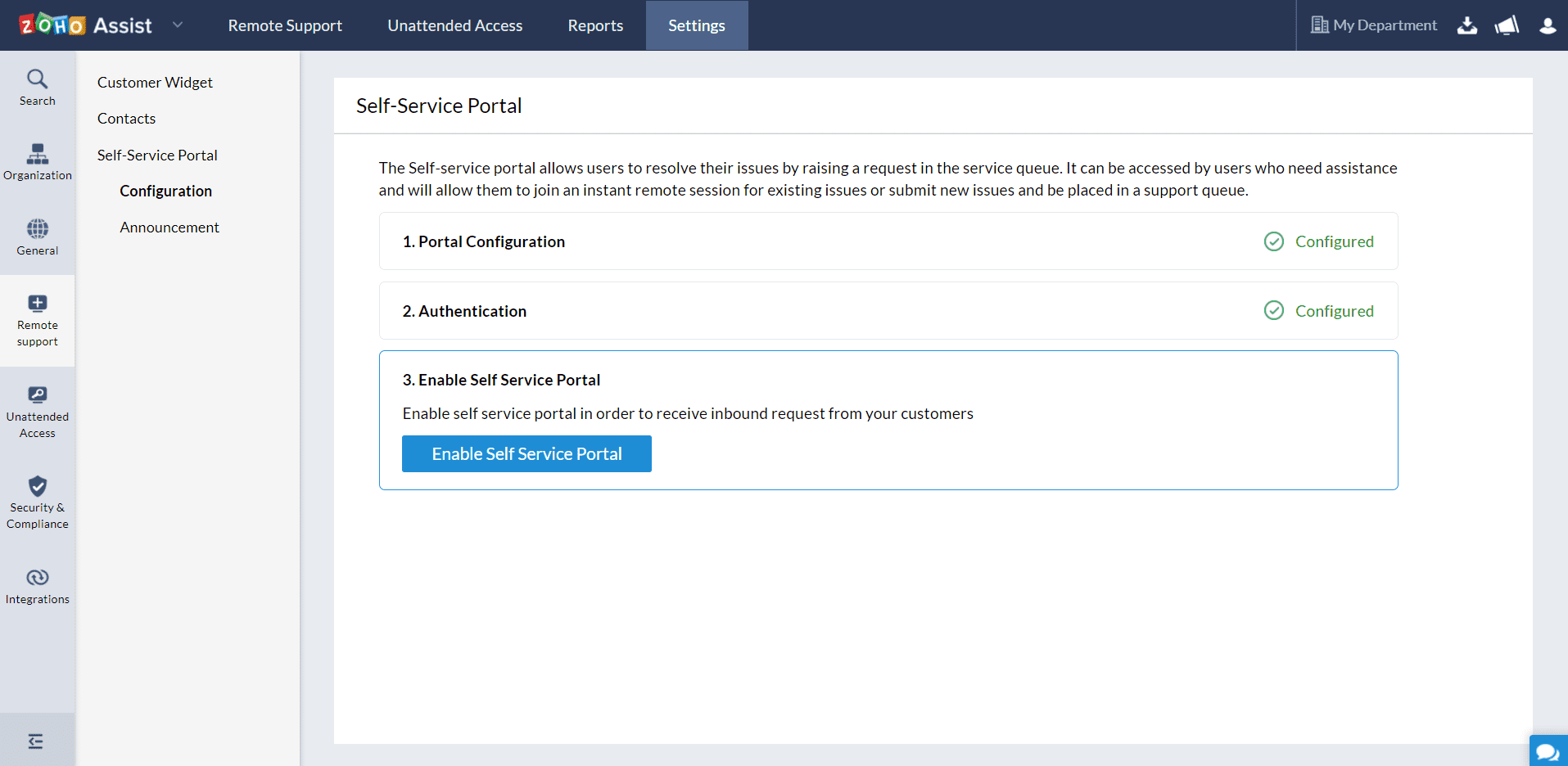Open the user profile icon

pos(1547,25)
